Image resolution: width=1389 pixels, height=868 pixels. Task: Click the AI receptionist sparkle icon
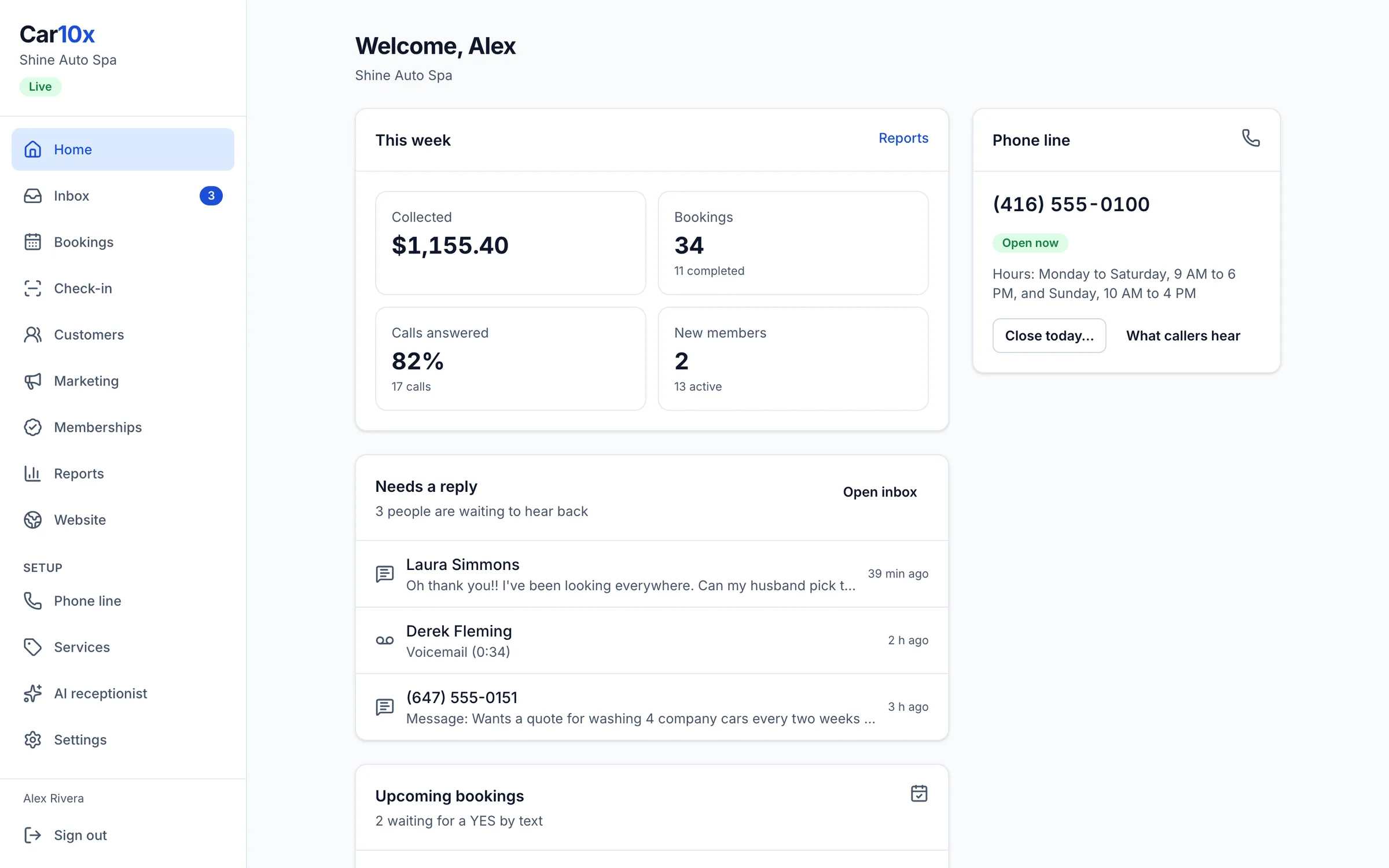[x=32, y=693]
